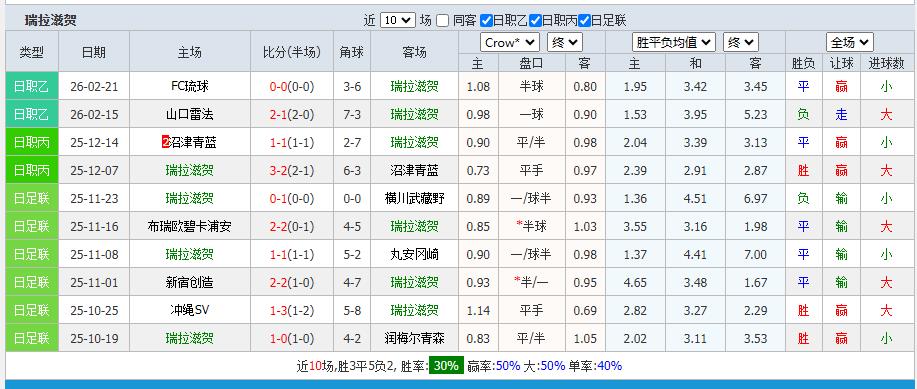The image size is (917, 389).
Task: Click the 日职乙 league tag on 26-02-15
Action: (32, 115)
